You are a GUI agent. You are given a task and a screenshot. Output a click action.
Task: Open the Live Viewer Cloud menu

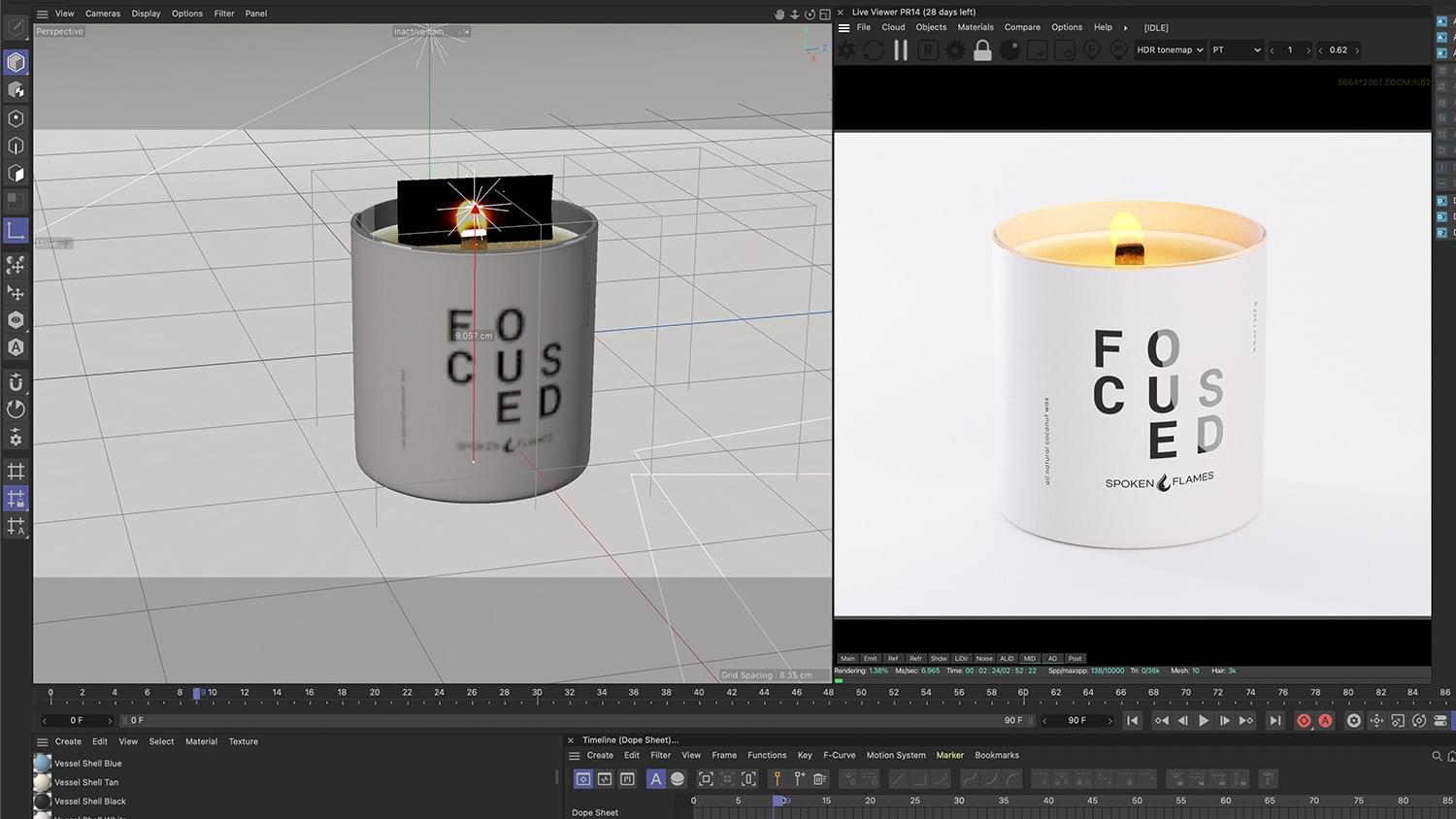893,27
